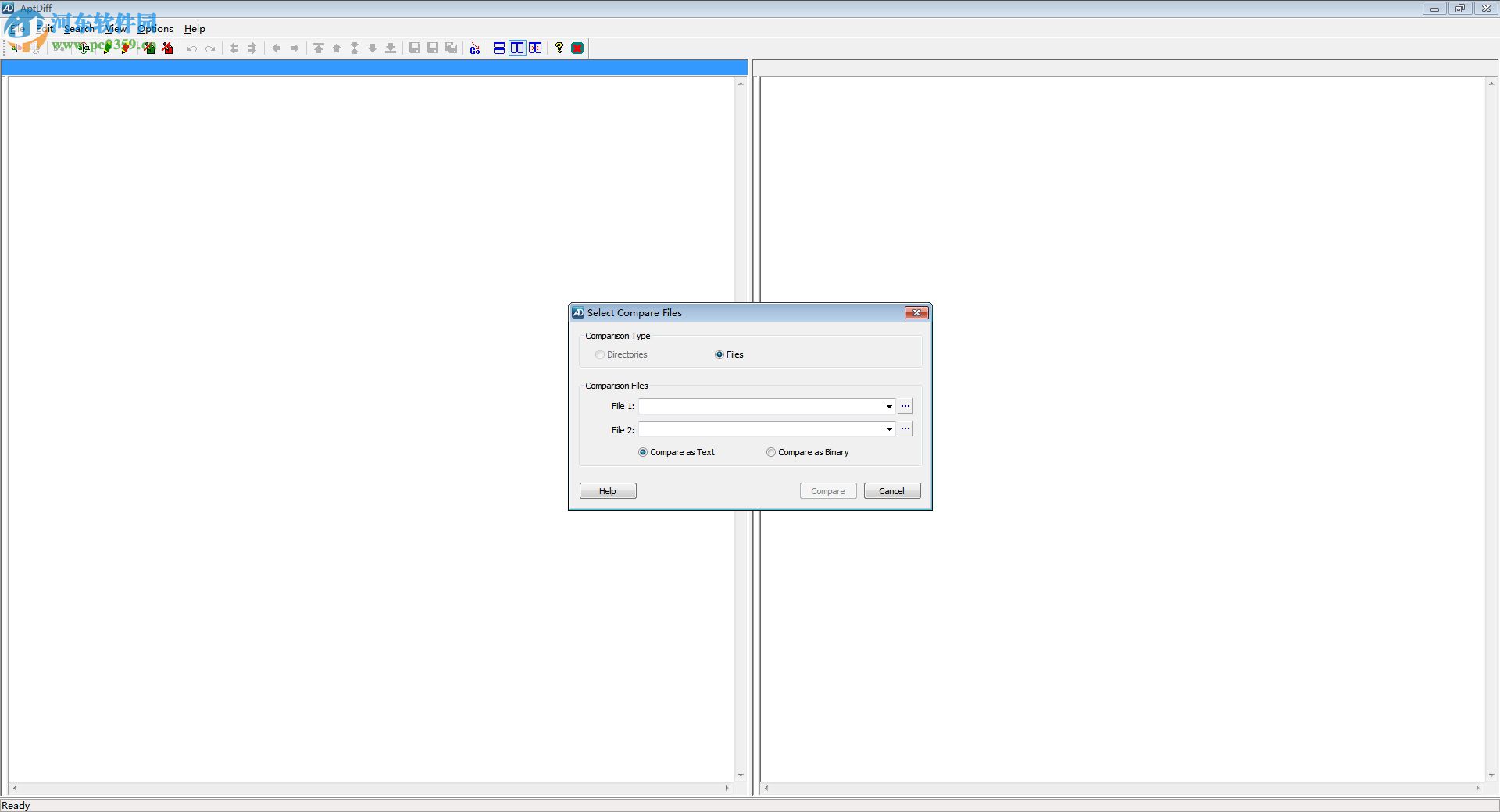Click the leftmost floppy disk save icon

[415, 48]
